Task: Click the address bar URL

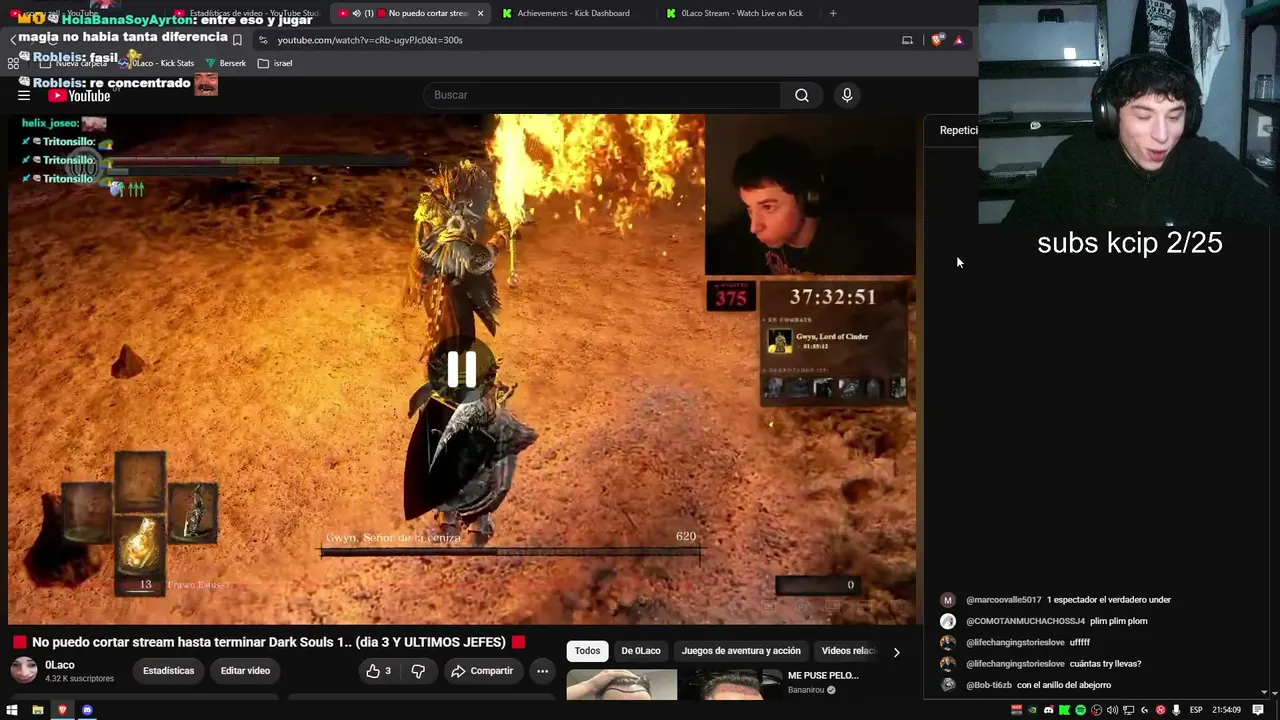Action: pos(370,40)
